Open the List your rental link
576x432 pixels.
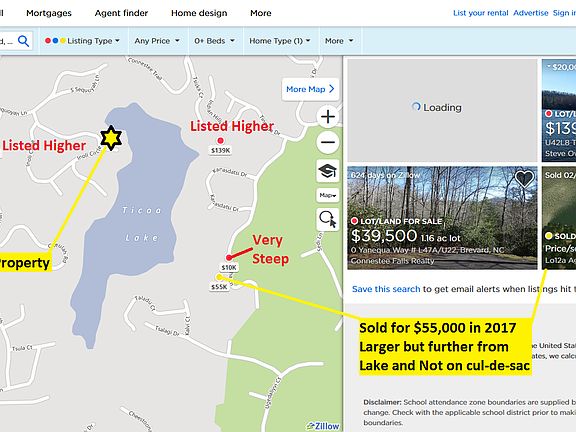point(480,13)
